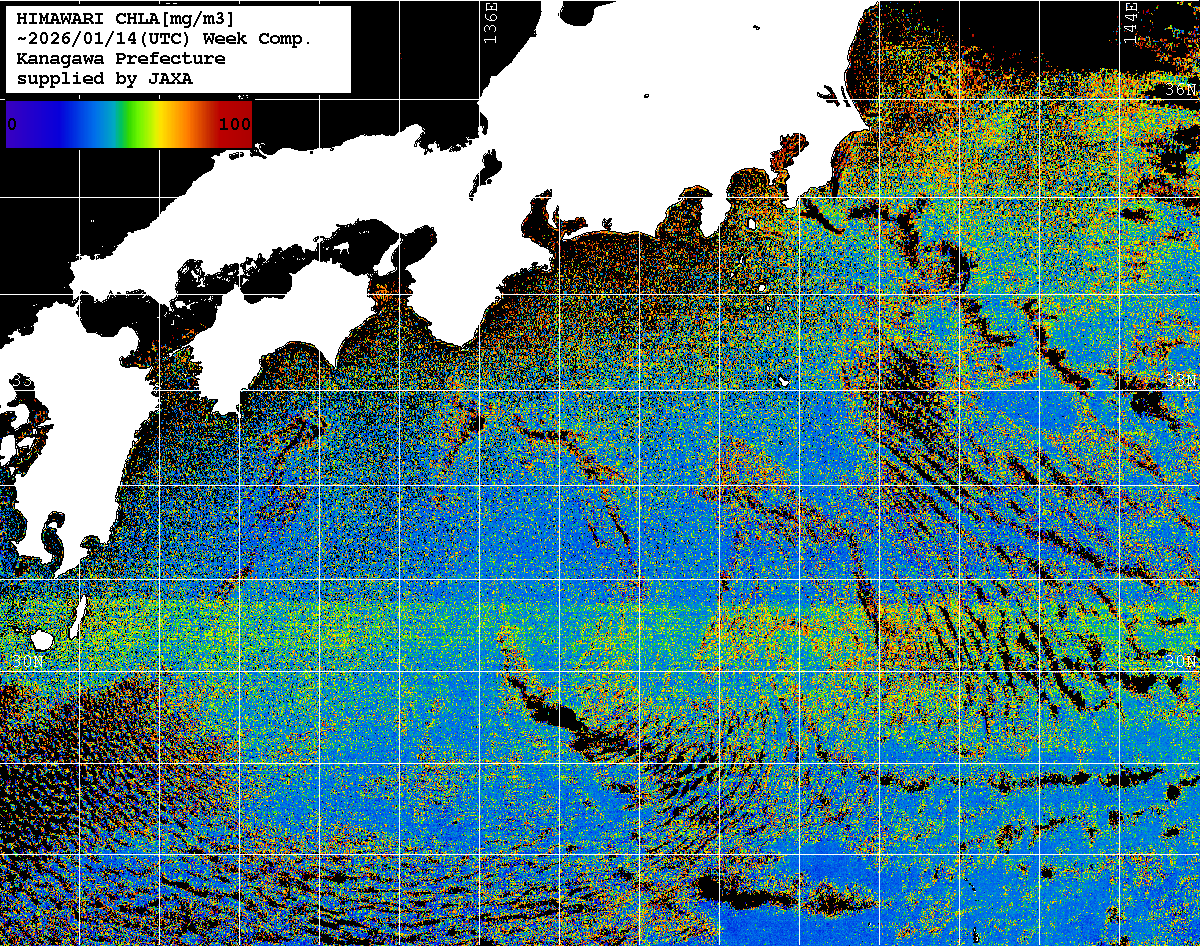Click the 100 label on the color scale

point(235,125)
